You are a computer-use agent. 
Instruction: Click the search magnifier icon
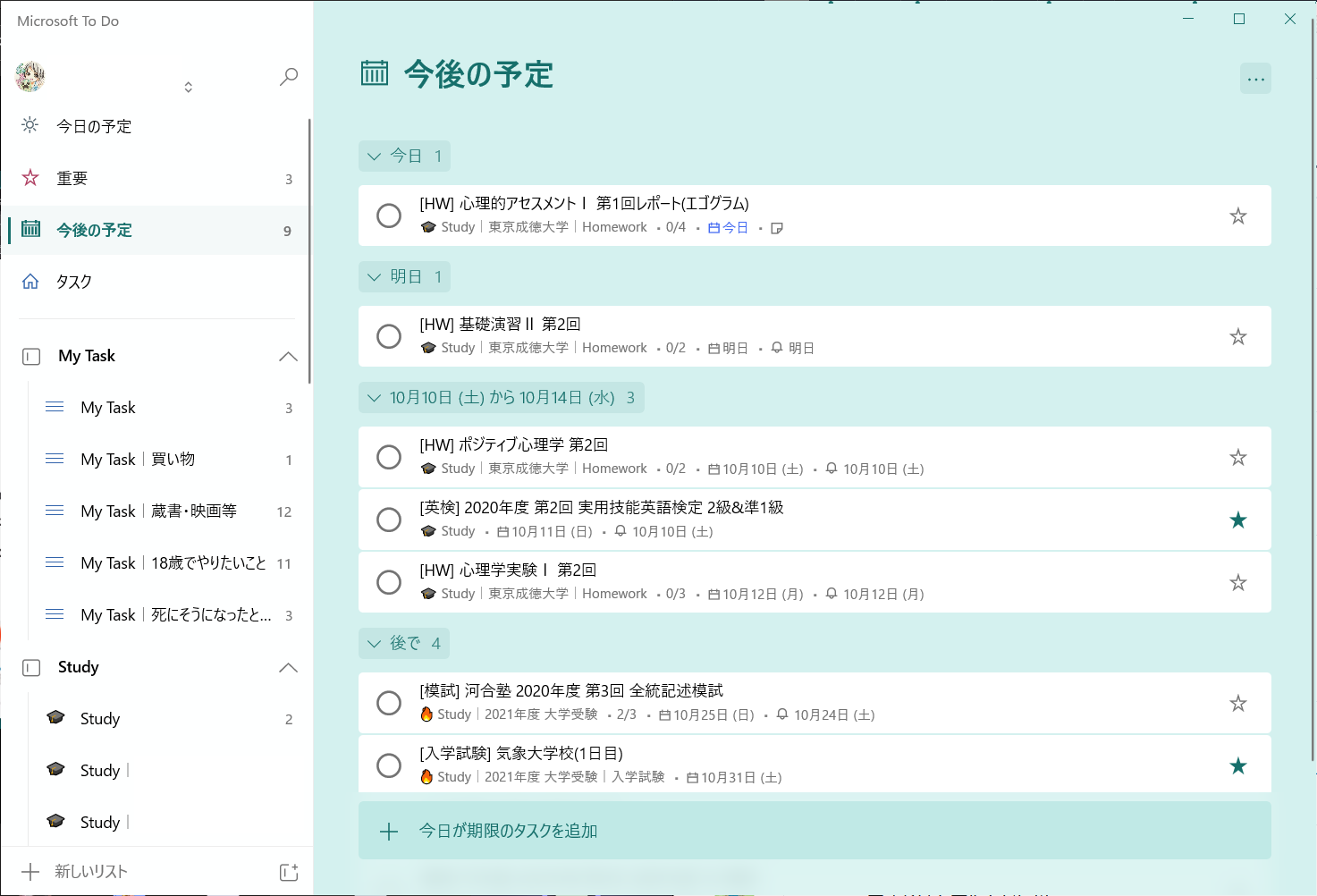pos(289,77)
